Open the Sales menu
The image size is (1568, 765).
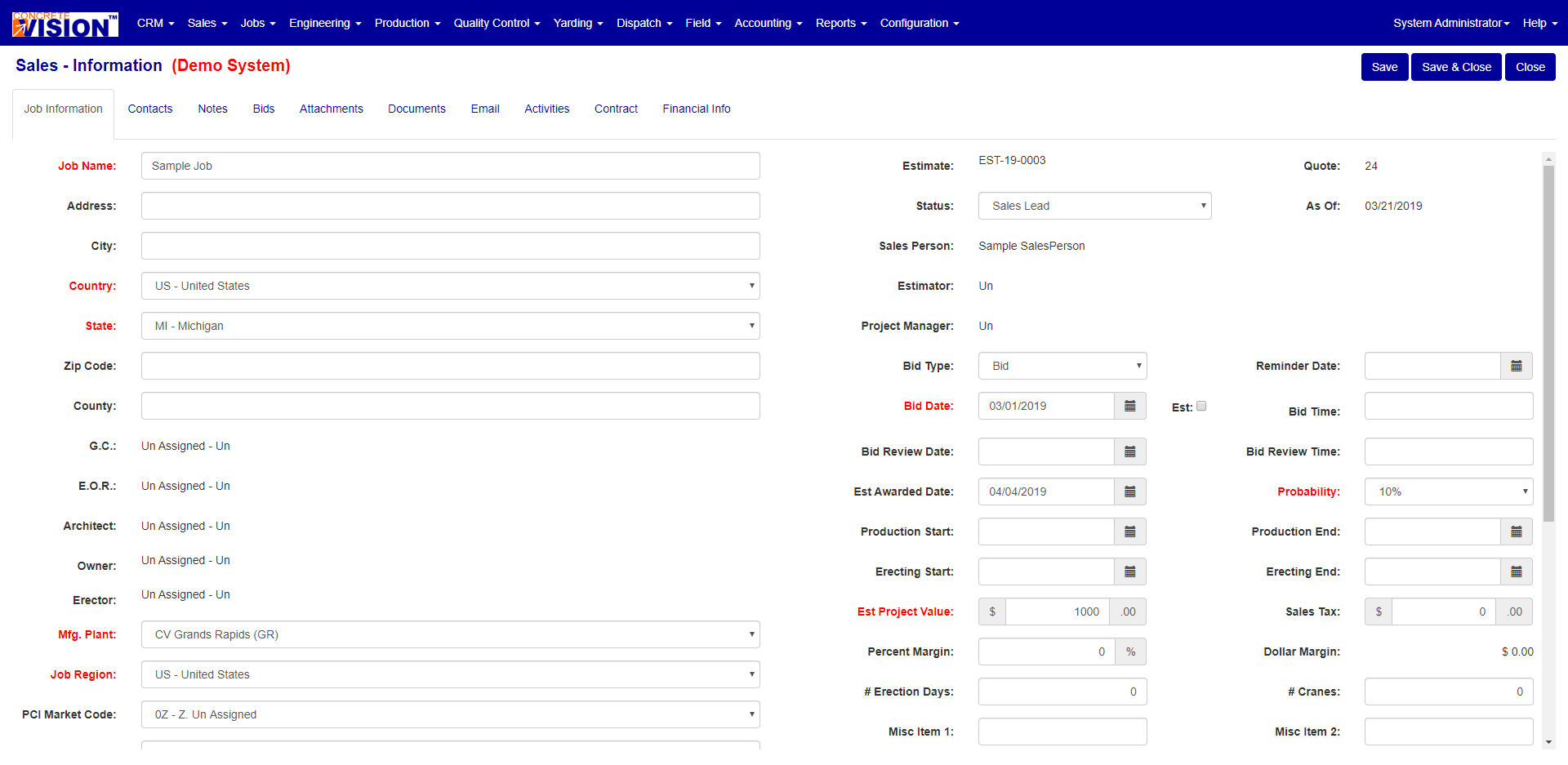(x=207, y=23)
